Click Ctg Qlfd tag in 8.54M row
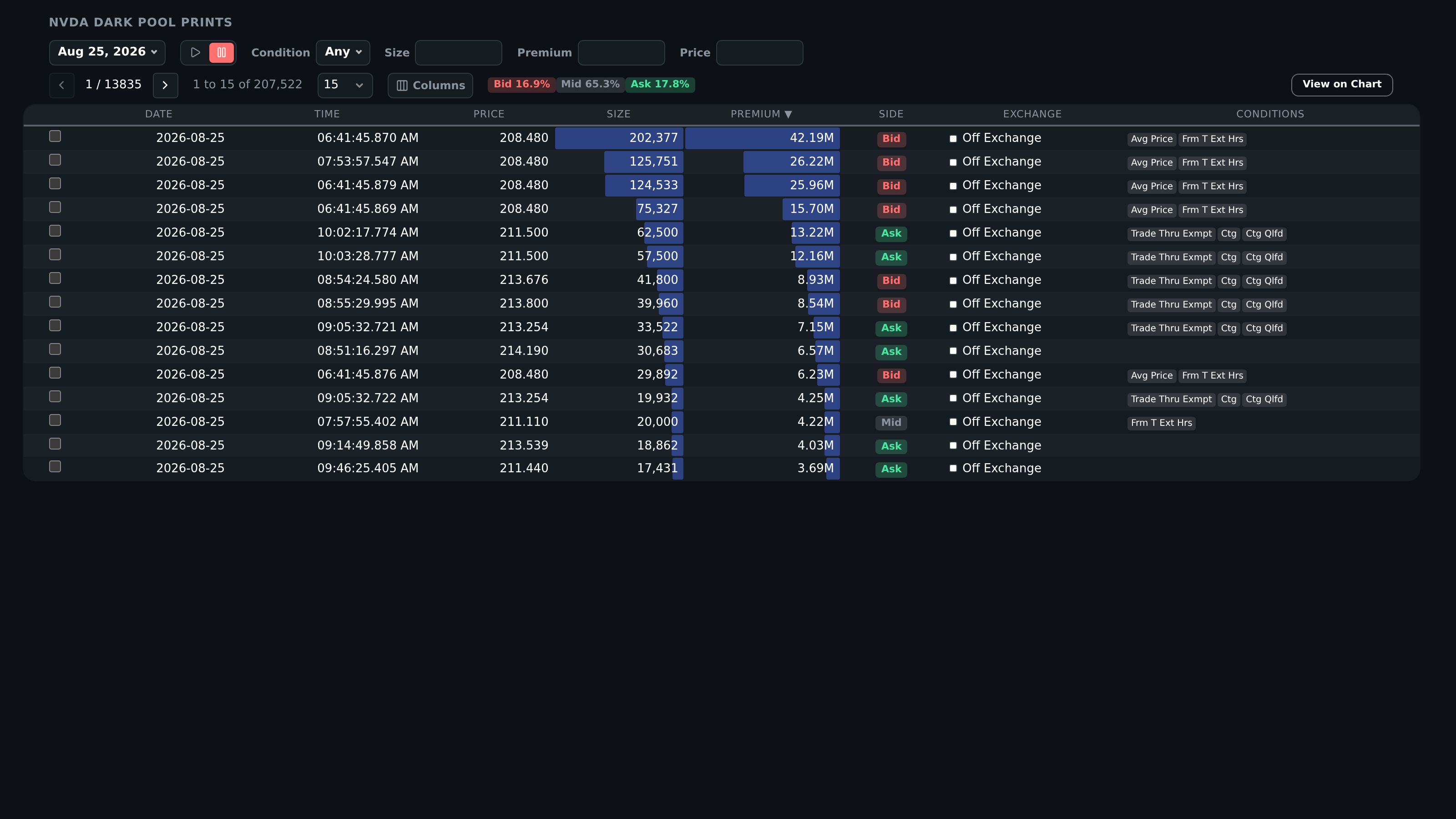The height and width of the screenshot is (819, 1456). tap(1264, 305)
